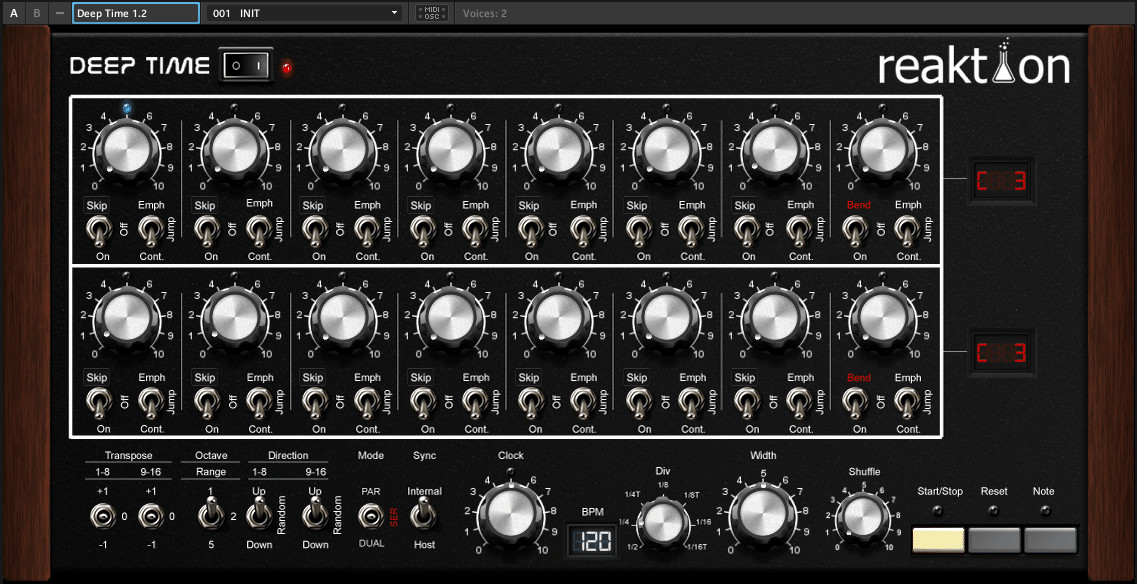Click the Clock knob

pyautogui.click(x=511, y=513)
